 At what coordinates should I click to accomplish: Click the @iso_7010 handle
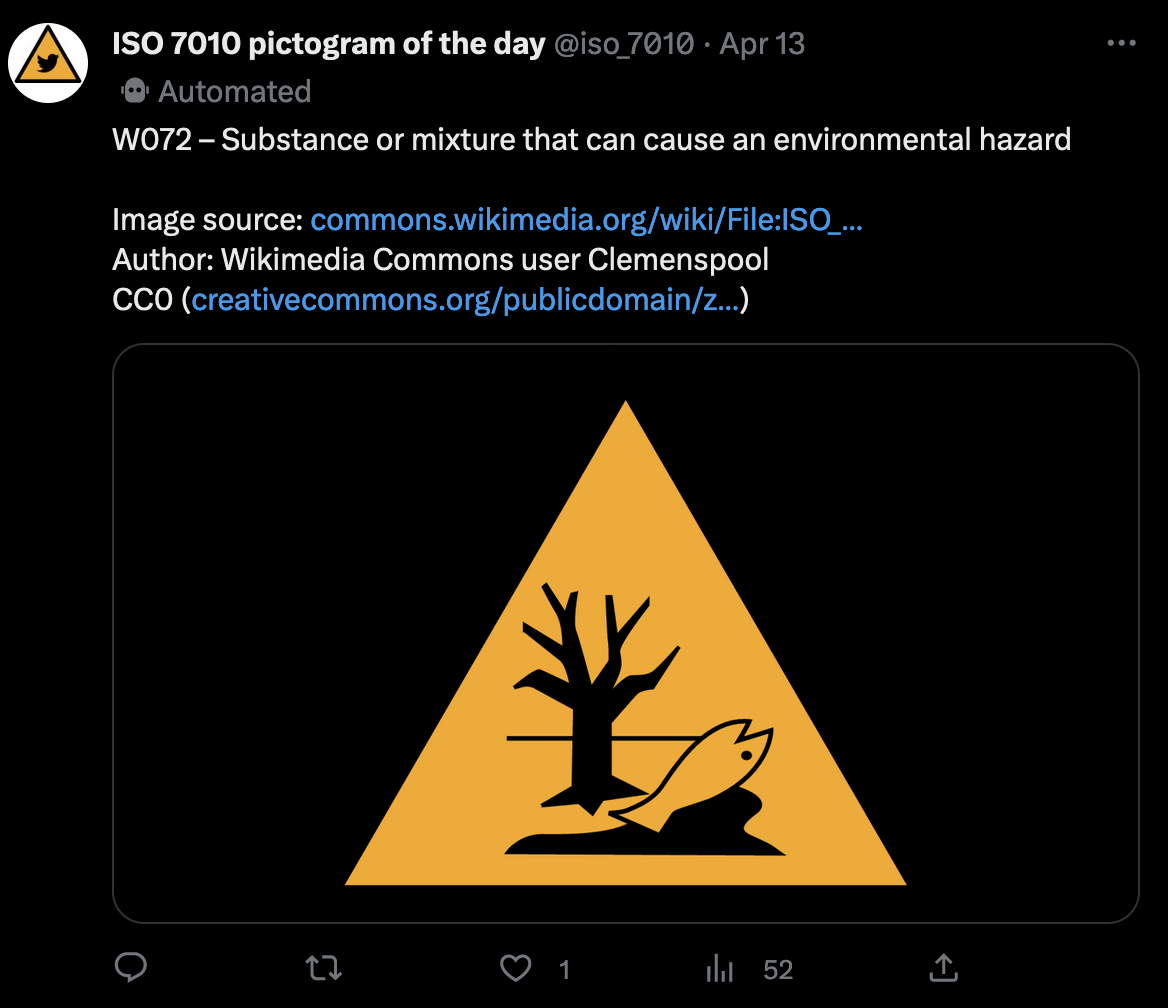pos(624,44)
